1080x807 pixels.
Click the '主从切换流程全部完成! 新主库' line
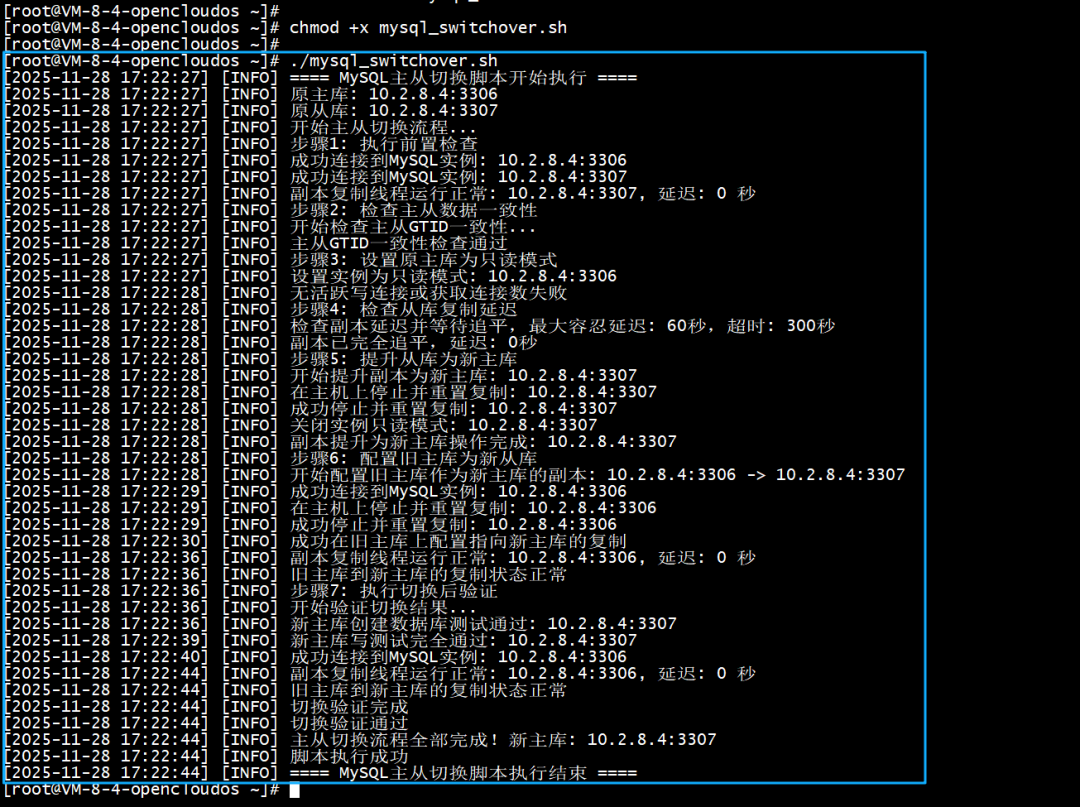(360, 740)
